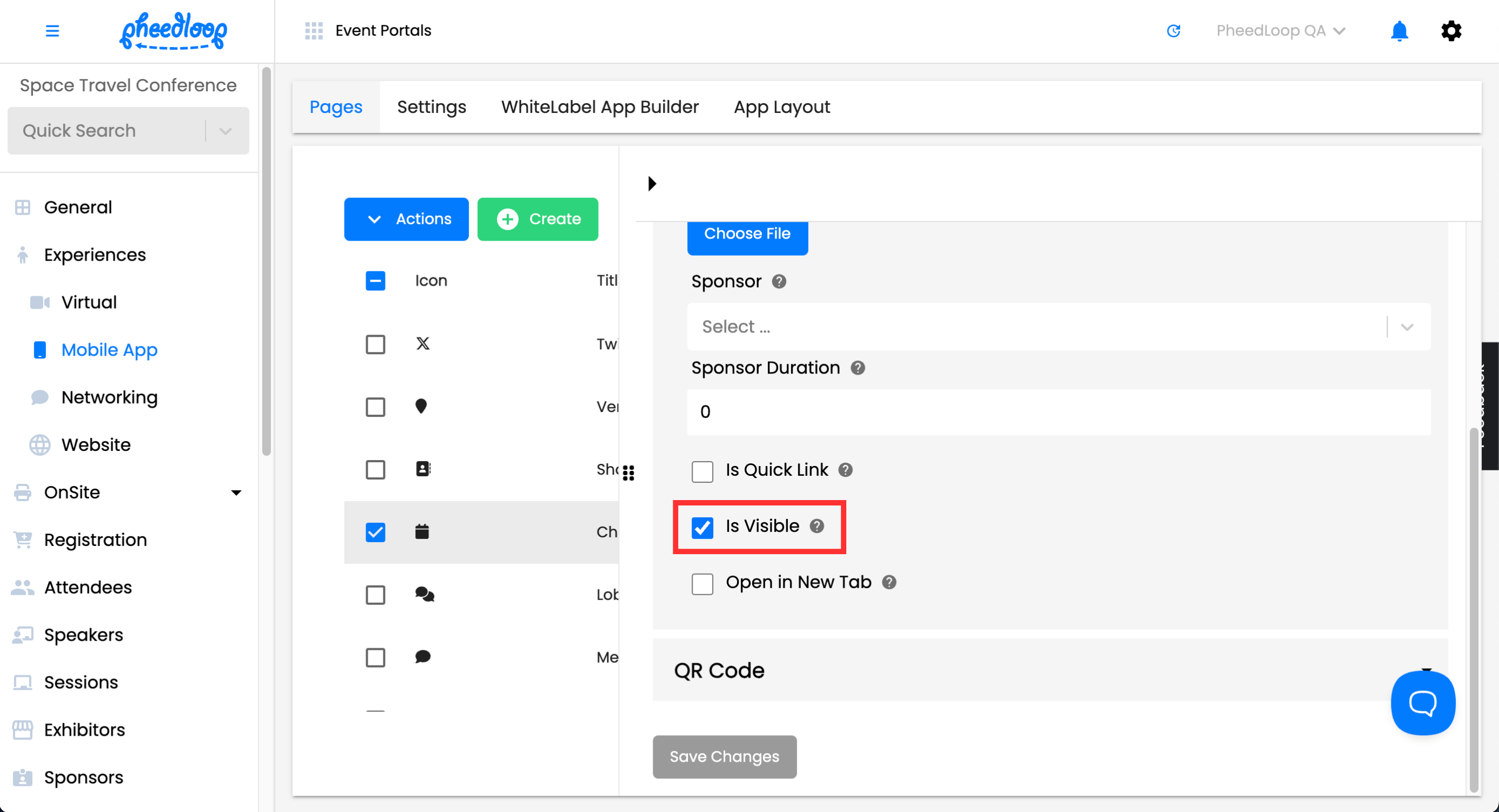Click the green Create button

[x=538, y=219]
